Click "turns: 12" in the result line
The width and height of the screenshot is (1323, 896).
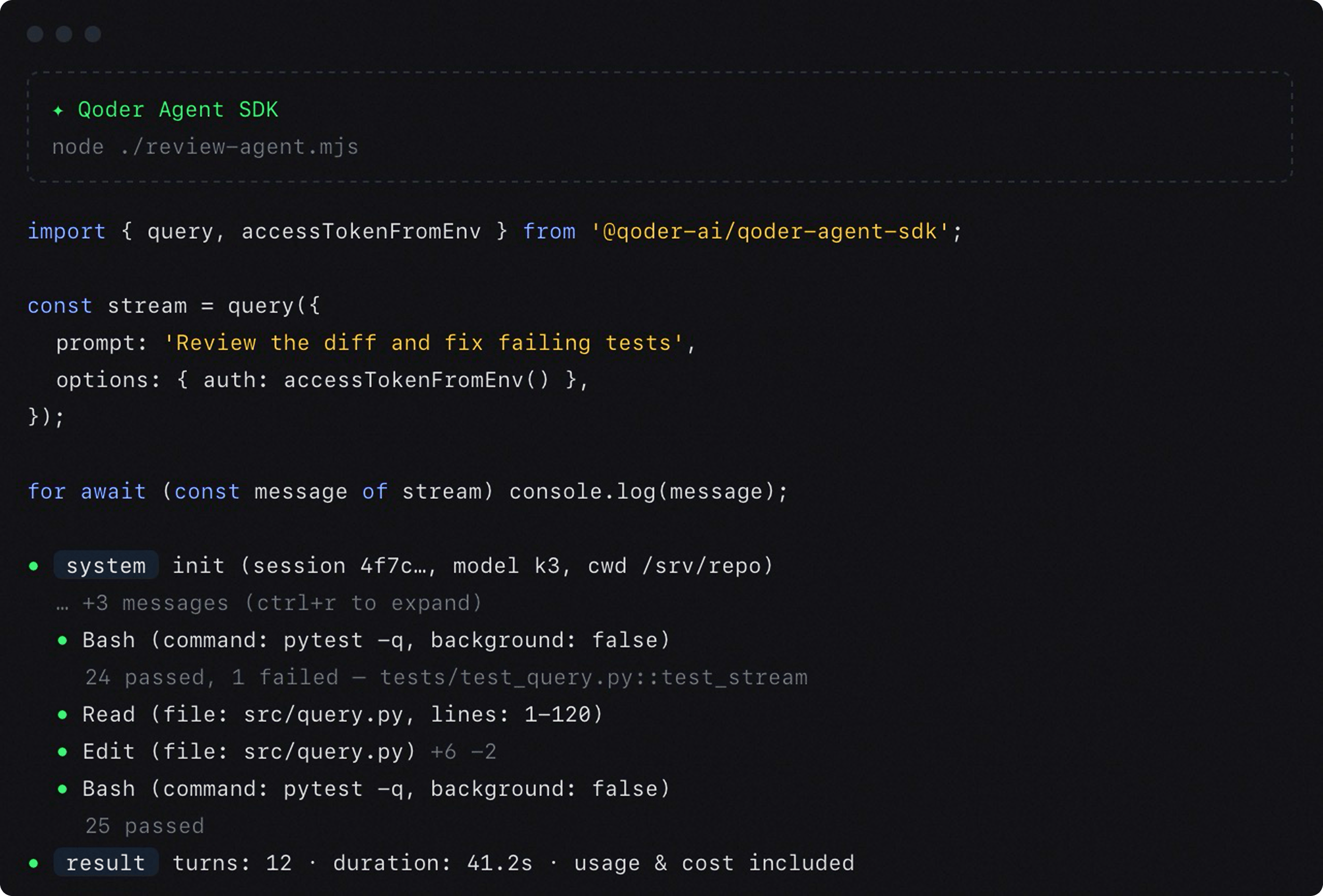click(x=232, y=863)
